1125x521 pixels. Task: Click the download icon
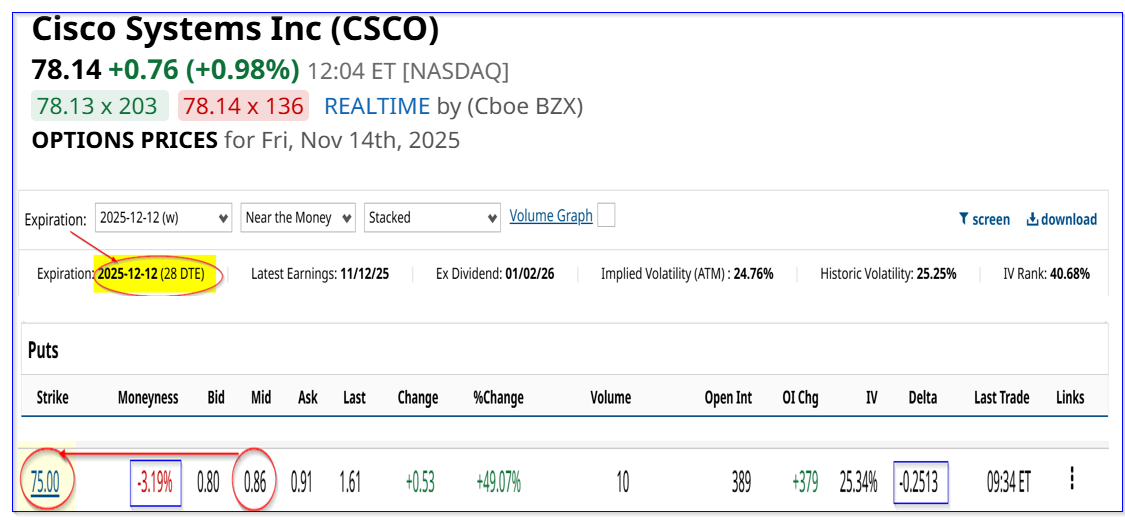coord(1032,219)
